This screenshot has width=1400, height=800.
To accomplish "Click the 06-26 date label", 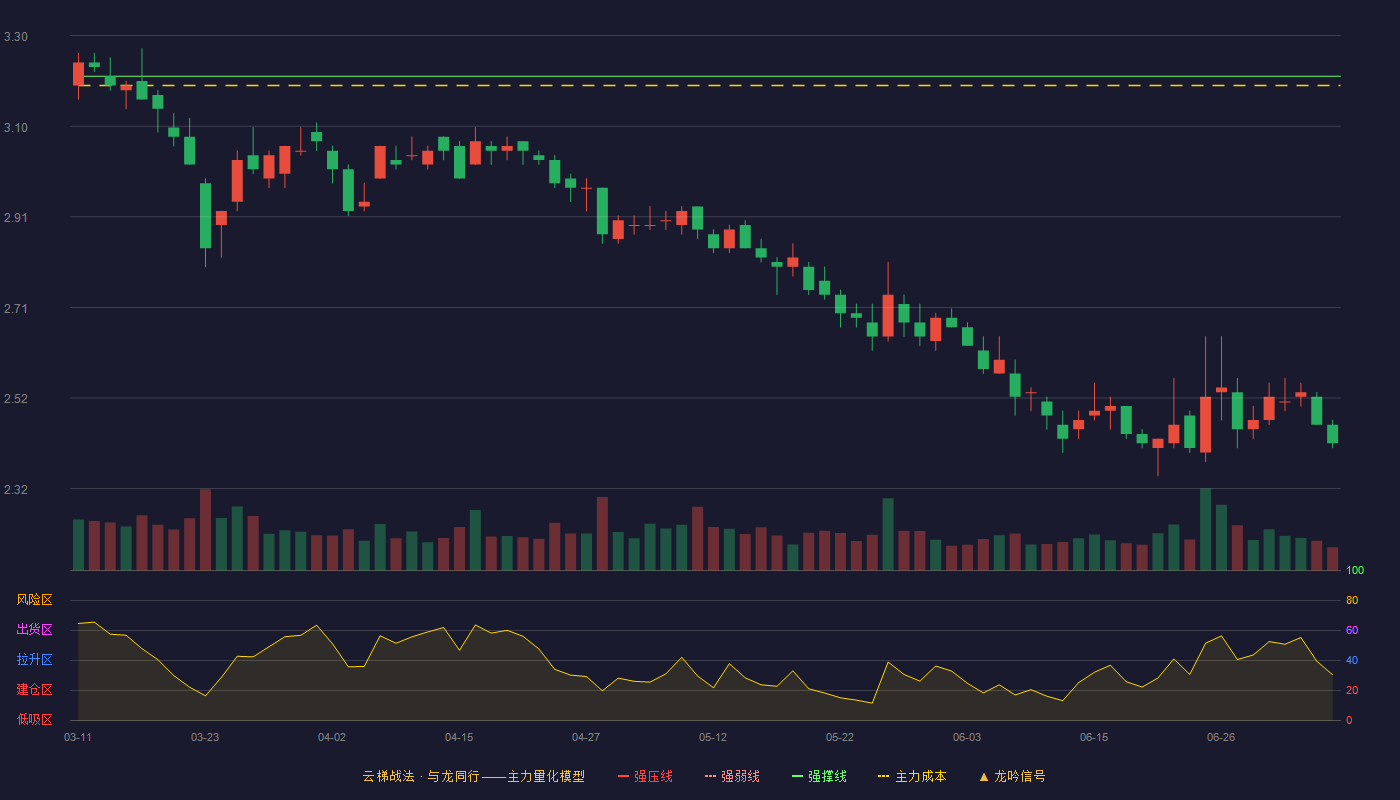I will (1221, 737).
